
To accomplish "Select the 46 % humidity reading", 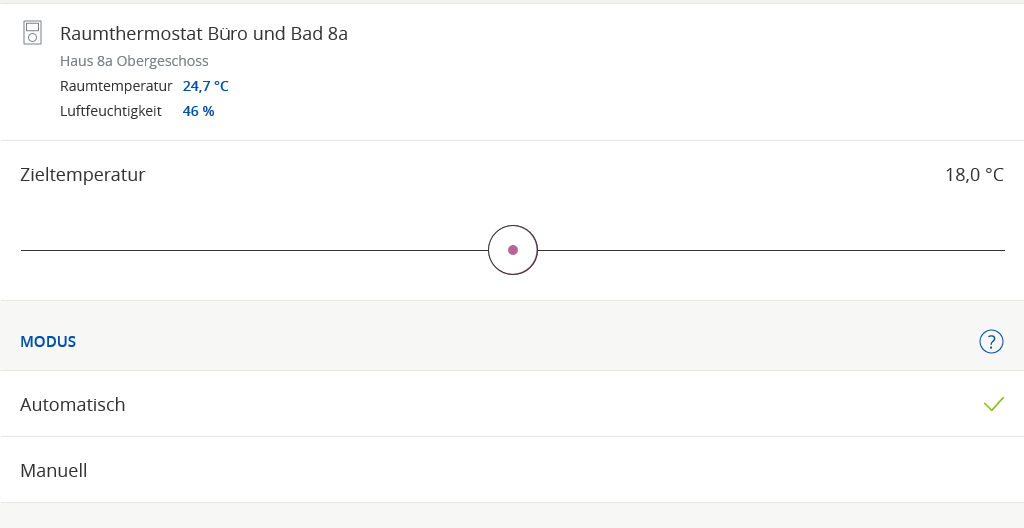I will coord(198,111).
